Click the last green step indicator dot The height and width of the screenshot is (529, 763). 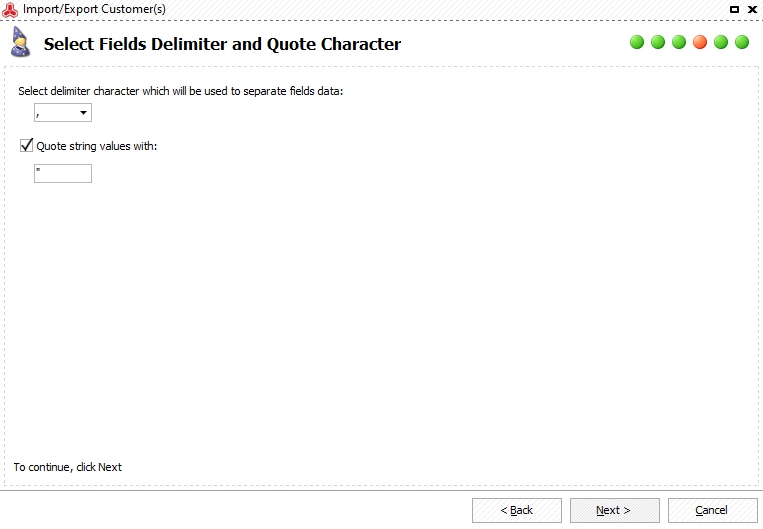[742, 42]
